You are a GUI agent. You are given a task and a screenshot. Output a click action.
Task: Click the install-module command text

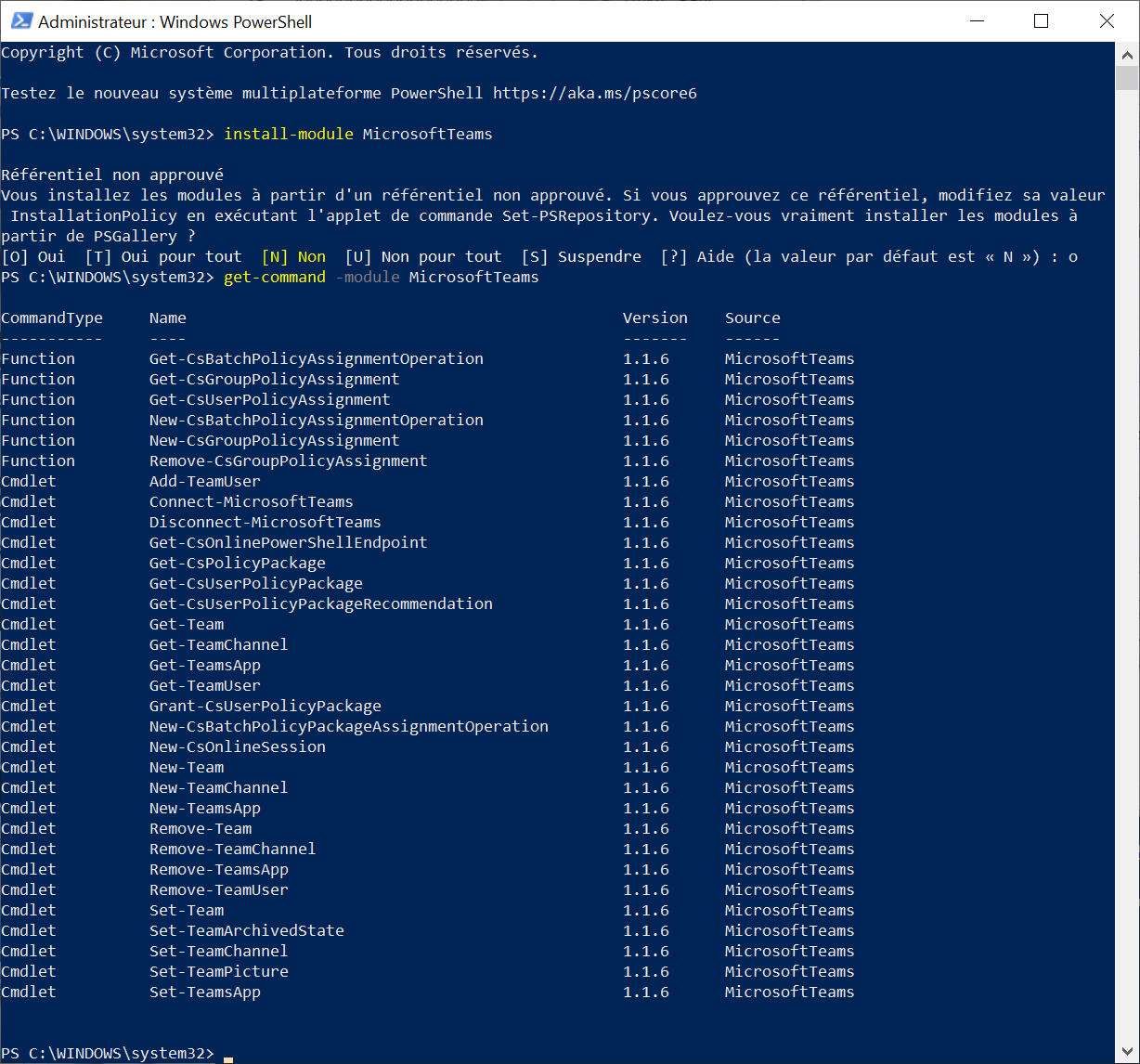coord(289,134)
